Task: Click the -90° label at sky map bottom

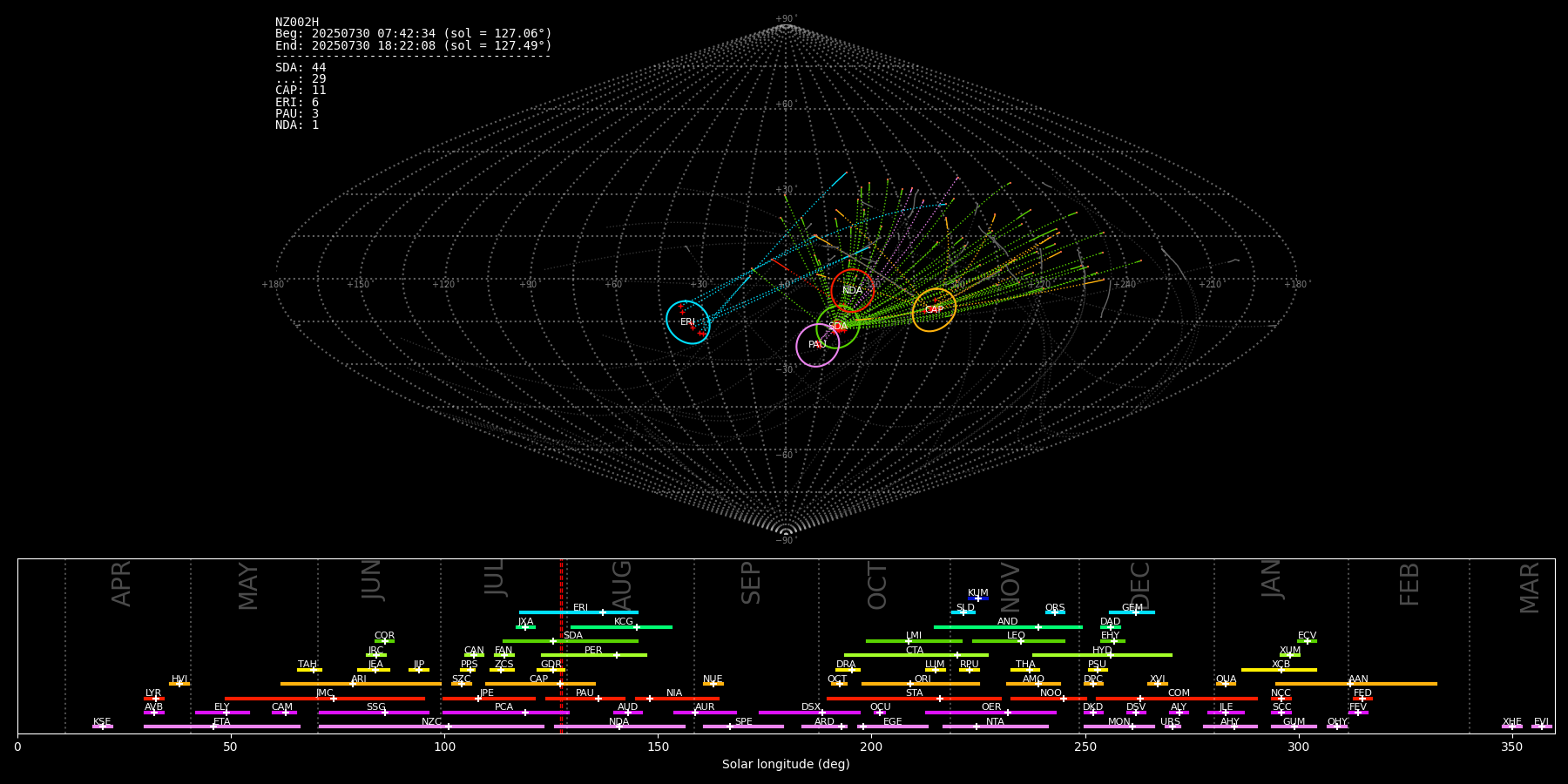Action: point(786,540)
